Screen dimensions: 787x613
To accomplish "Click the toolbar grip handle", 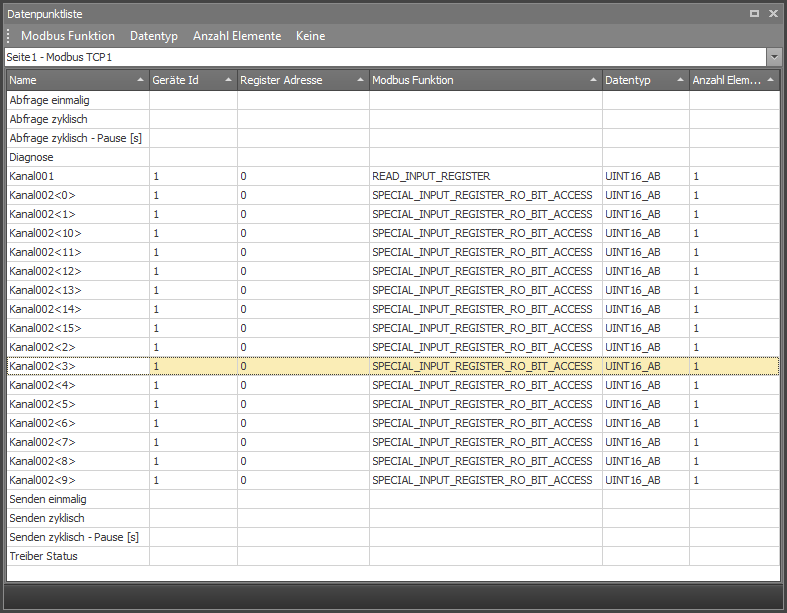I will pos(9,36).
